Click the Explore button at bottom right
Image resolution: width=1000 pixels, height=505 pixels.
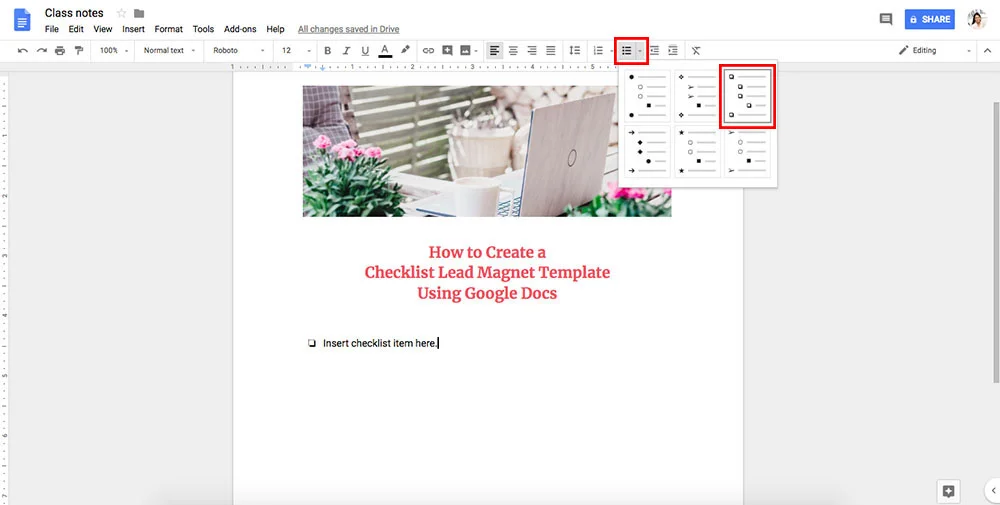(x=948, y=491)
